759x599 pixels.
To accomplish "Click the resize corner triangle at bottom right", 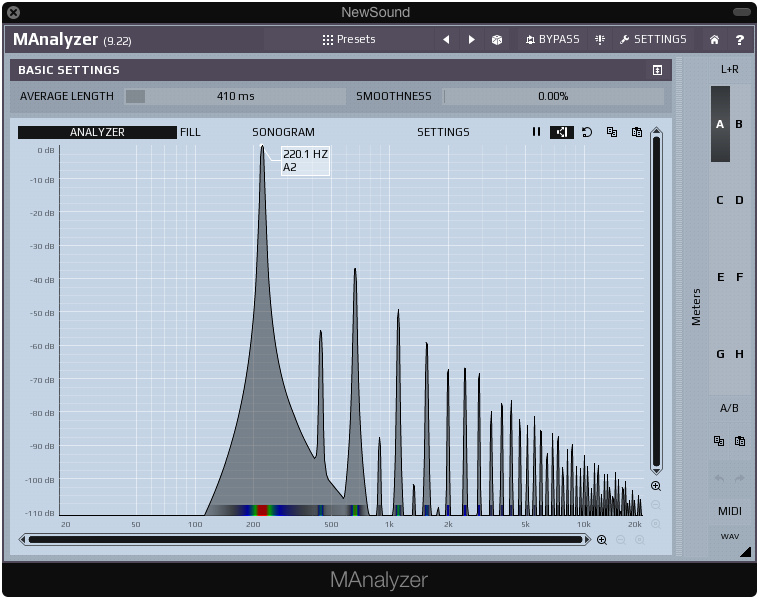I will pos(745,552).
